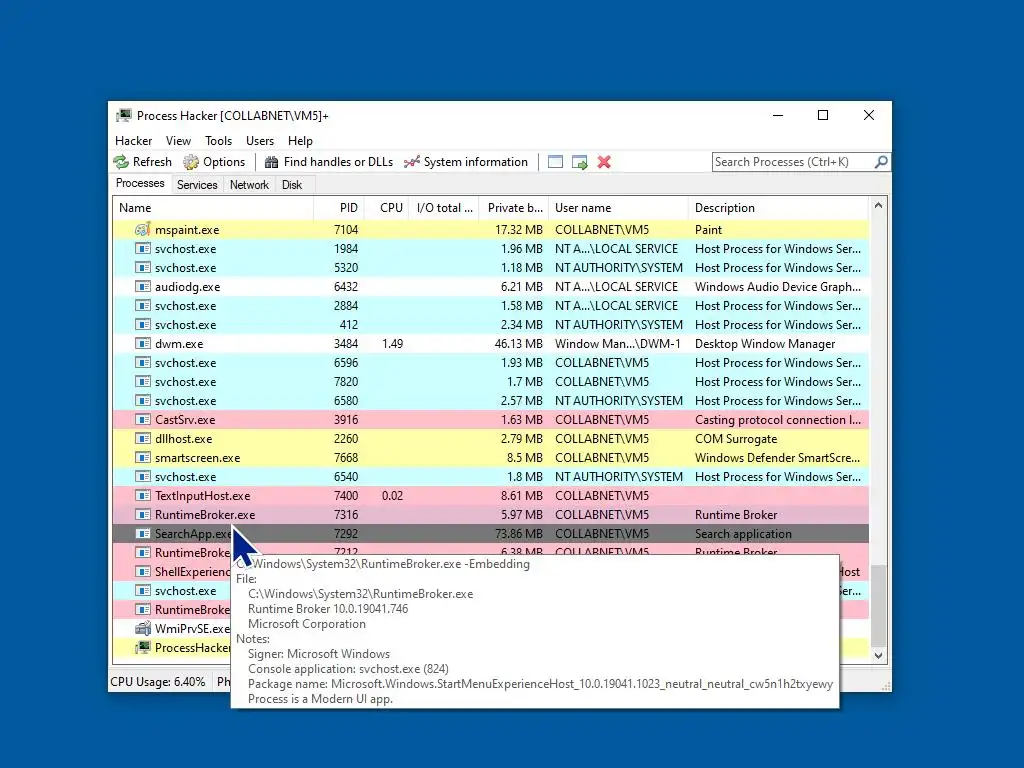Select the svchost.exe row PID 6540
The image size is (1024, 768).
coord(490,477)
